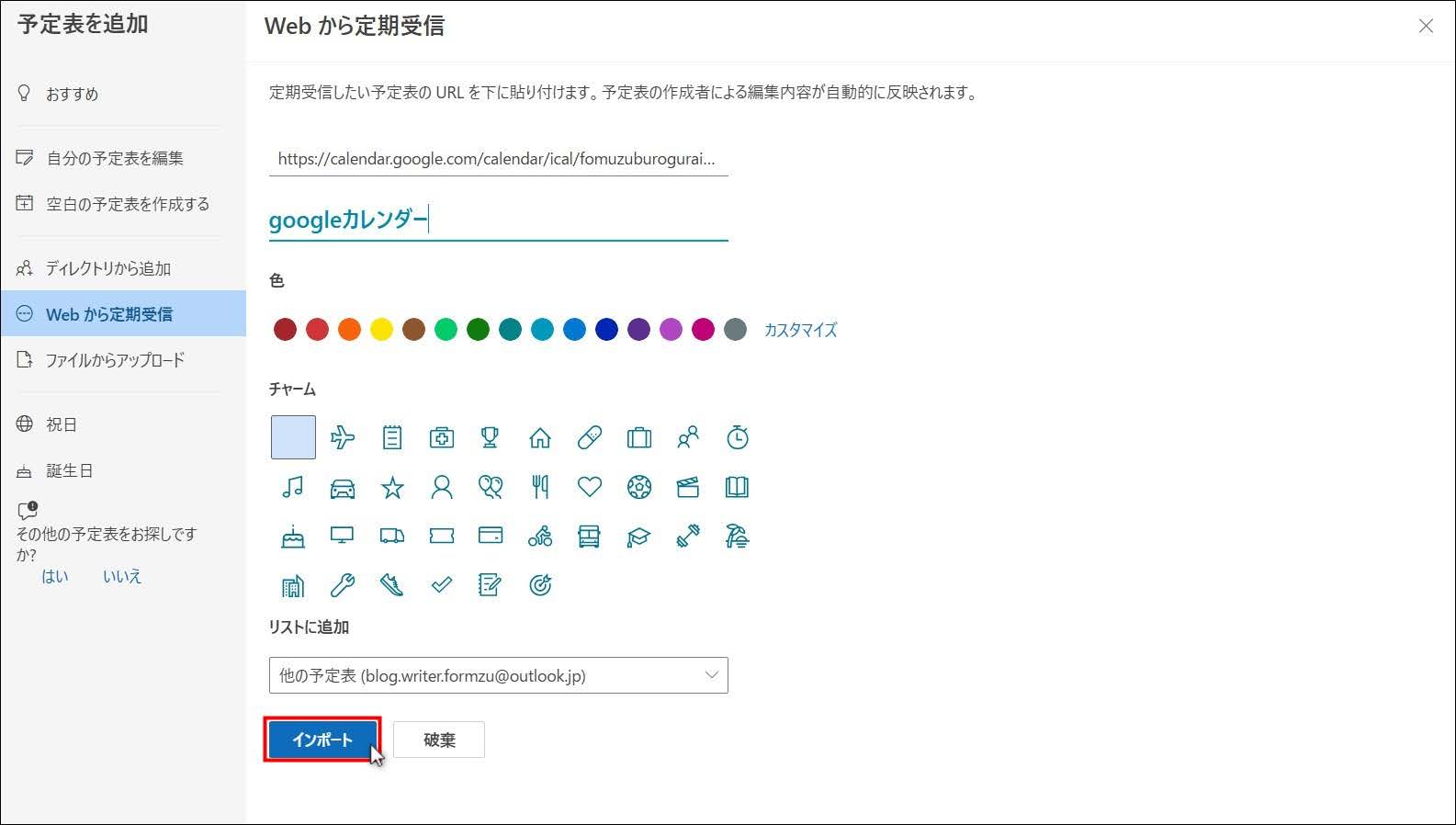Image resolution: width=1456 pixels, height=825 pixels.
Task: Pick the running shoe charm icon
Action: click(392, 585)
